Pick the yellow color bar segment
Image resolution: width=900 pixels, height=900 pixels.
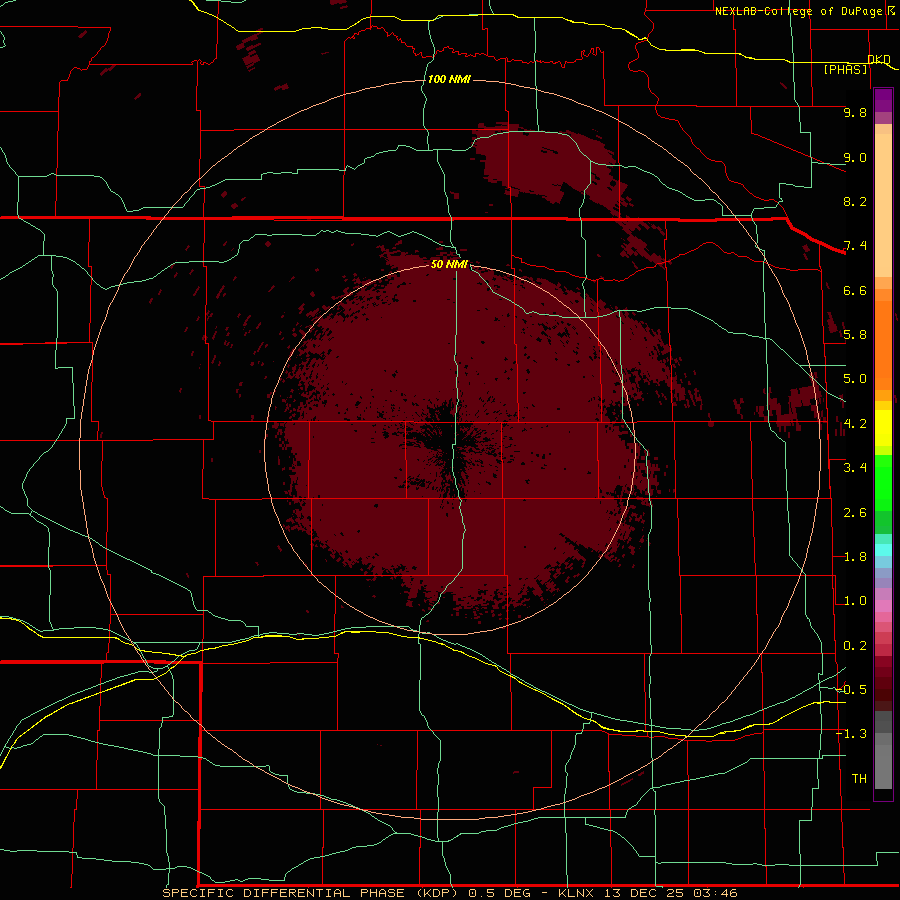click(883, 428)
